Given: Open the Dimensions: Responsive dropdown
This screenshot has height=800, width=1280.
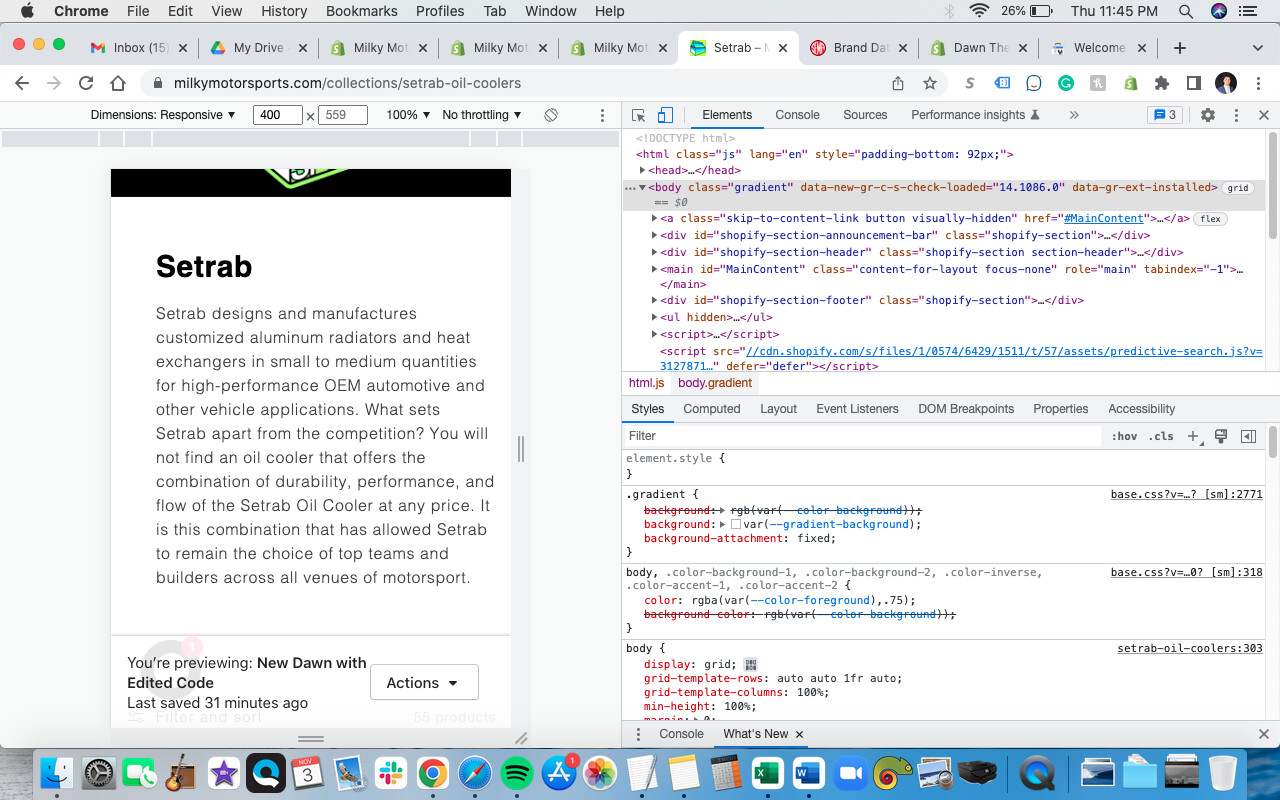Looking at the screenshot, I should tap(164, 115).
